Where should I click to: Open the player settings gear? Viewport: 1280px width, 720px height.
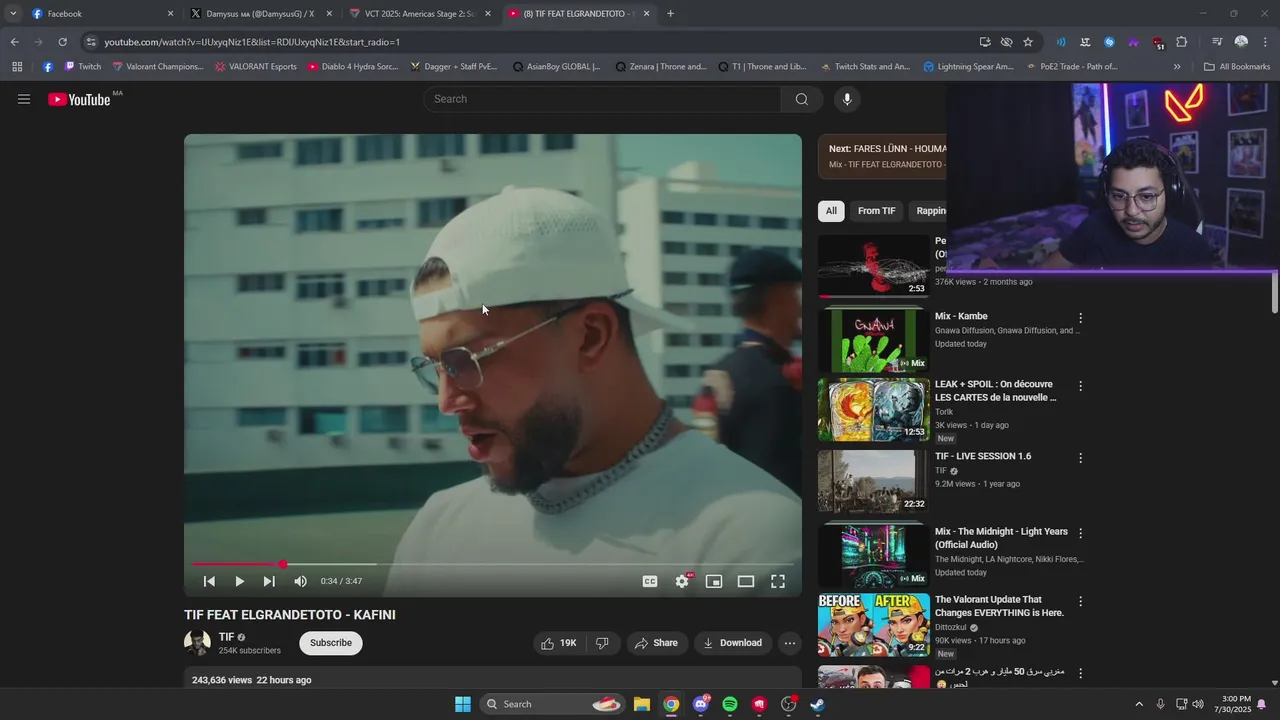tap(682, 581)
